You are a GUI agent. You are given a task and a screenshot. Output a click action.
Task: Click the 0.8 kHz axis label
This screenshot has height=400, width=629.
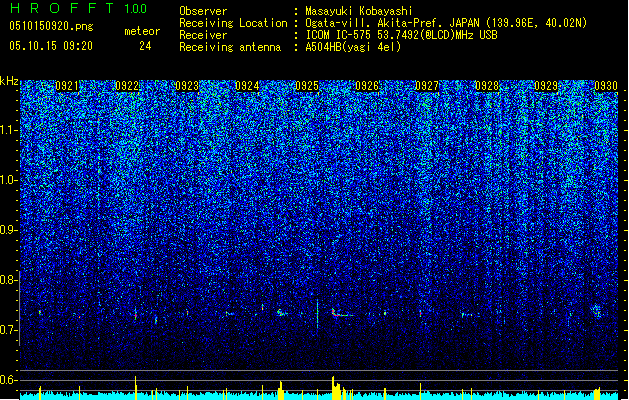(8, 280)
